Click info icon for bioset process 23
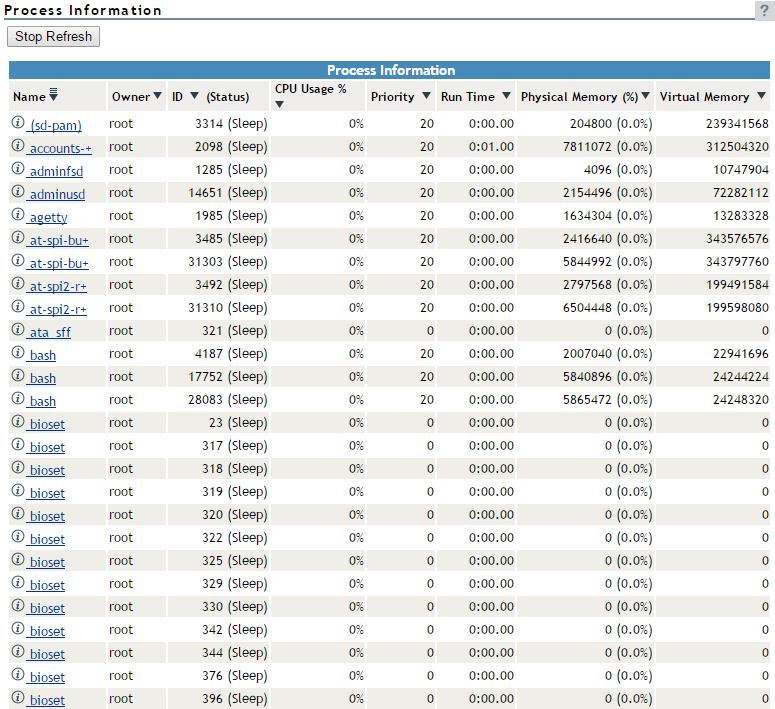Screen dimensions: 775x709 pos(18,422)
